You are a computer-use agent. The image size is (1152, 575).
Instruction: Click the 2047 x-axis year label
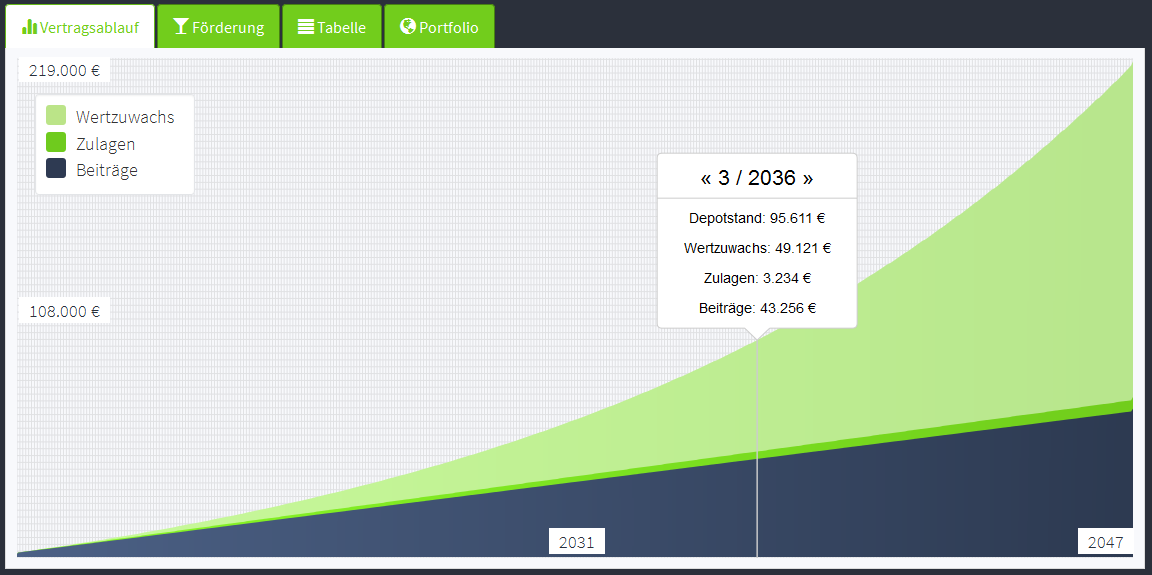(x=1105, y=542)
